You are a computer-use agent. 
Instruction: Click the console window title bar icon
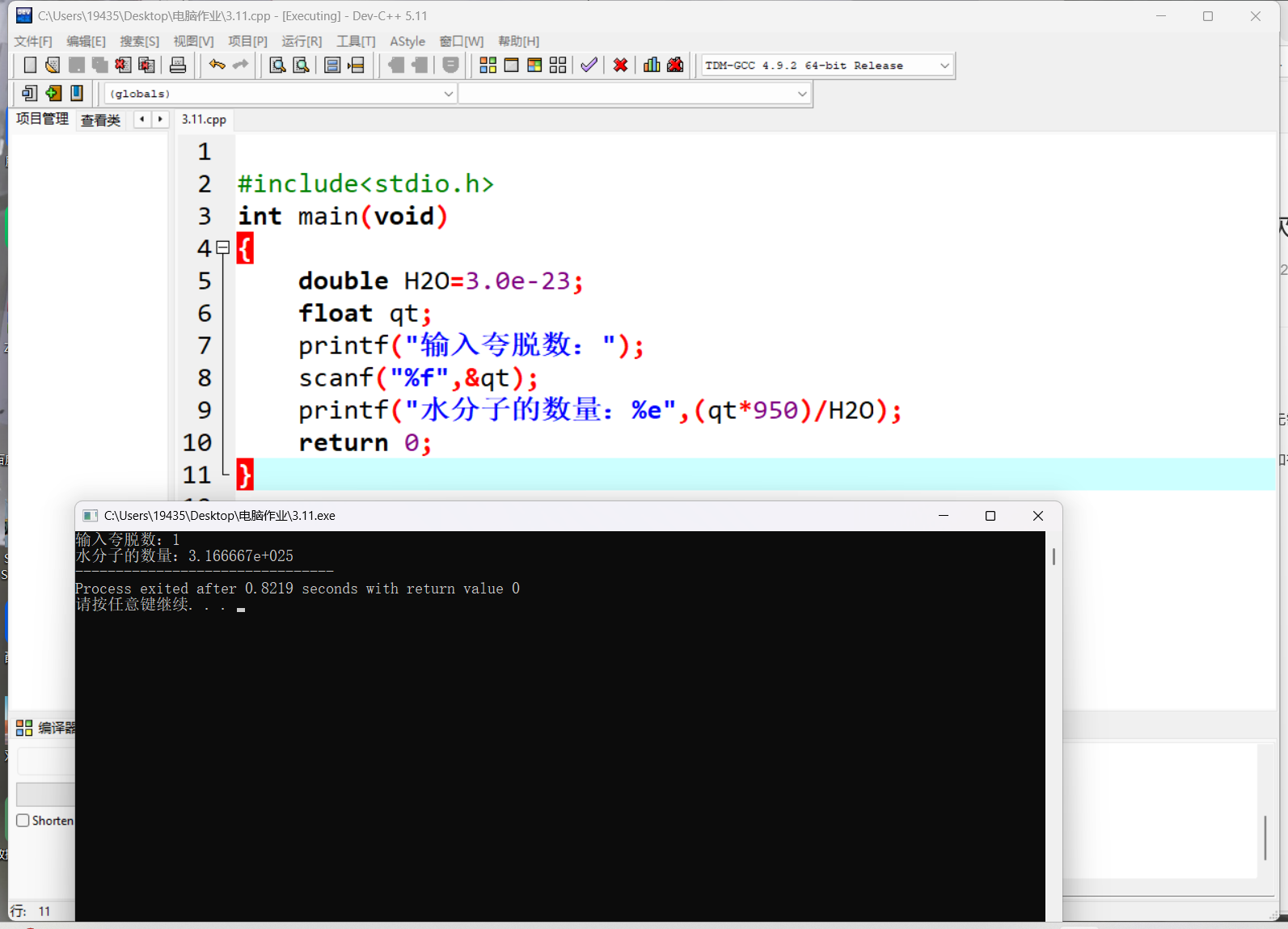[x=90, y=516]
